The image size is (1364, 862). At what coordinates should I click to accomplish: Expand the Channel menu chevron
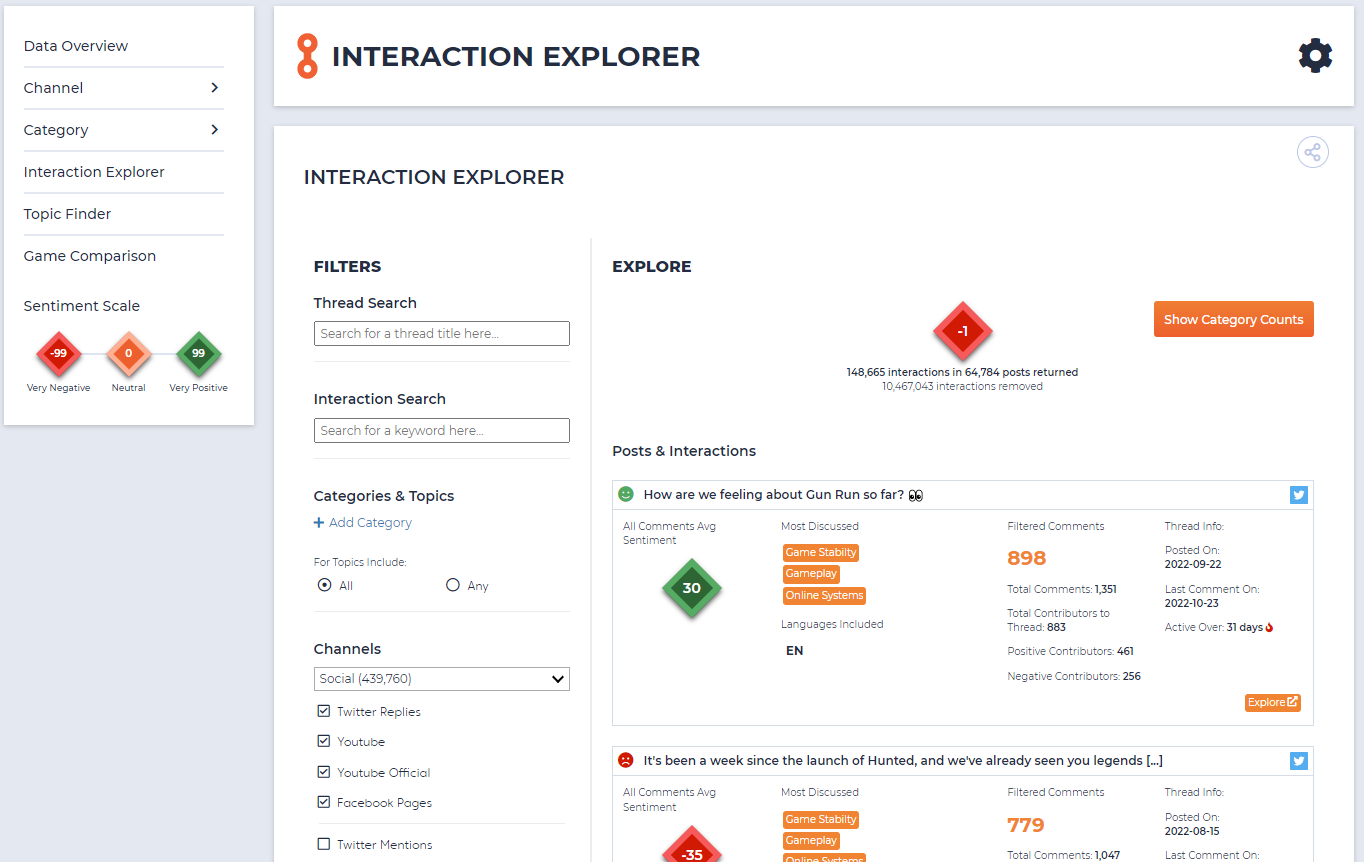214,88
